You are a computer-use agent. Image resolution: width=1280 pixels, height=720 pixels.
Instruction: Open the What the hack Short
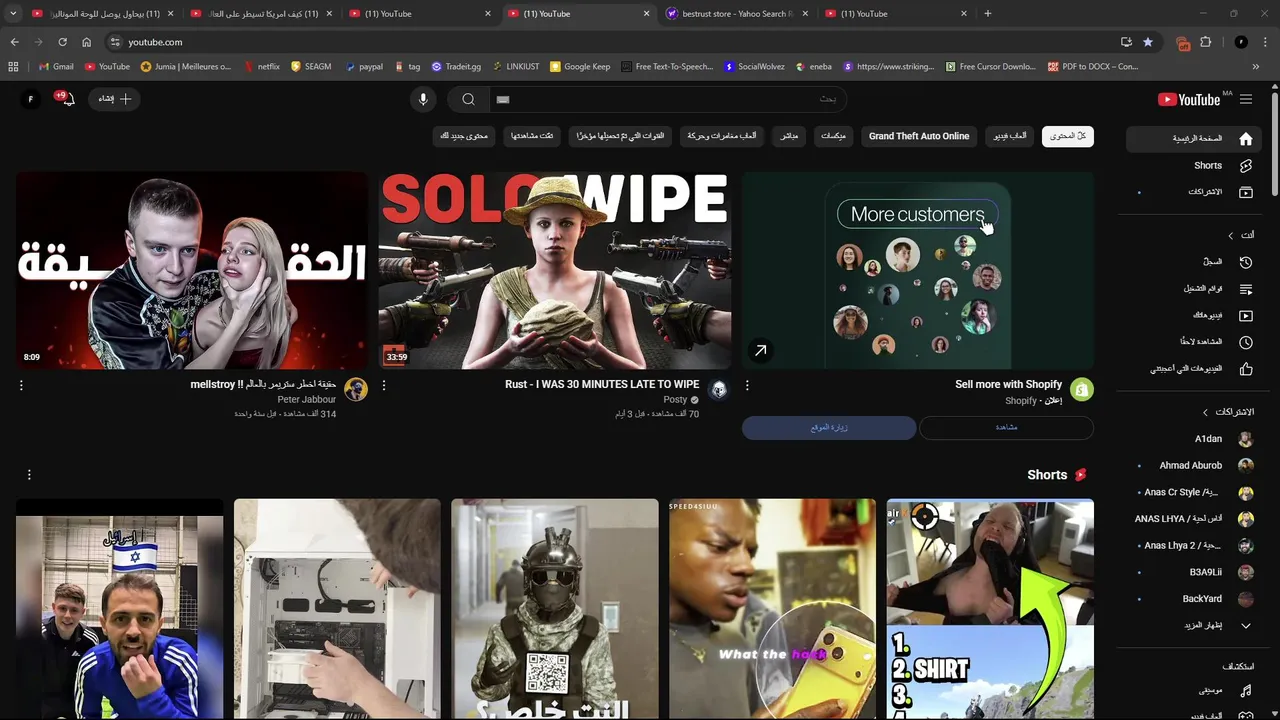point(772,609)
